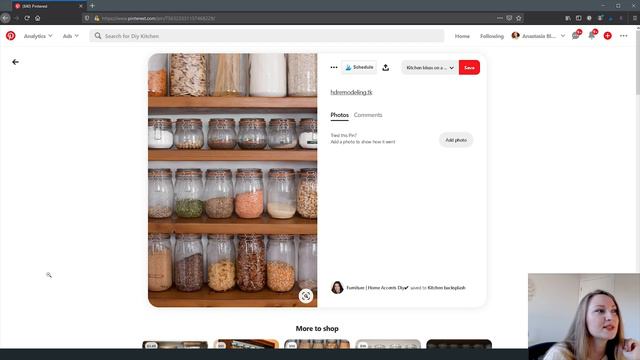Viewport: 640px width, 360px height.
Task: Open the Anastasia profile link
Action: pyautogui.click(x=534, y=36)
